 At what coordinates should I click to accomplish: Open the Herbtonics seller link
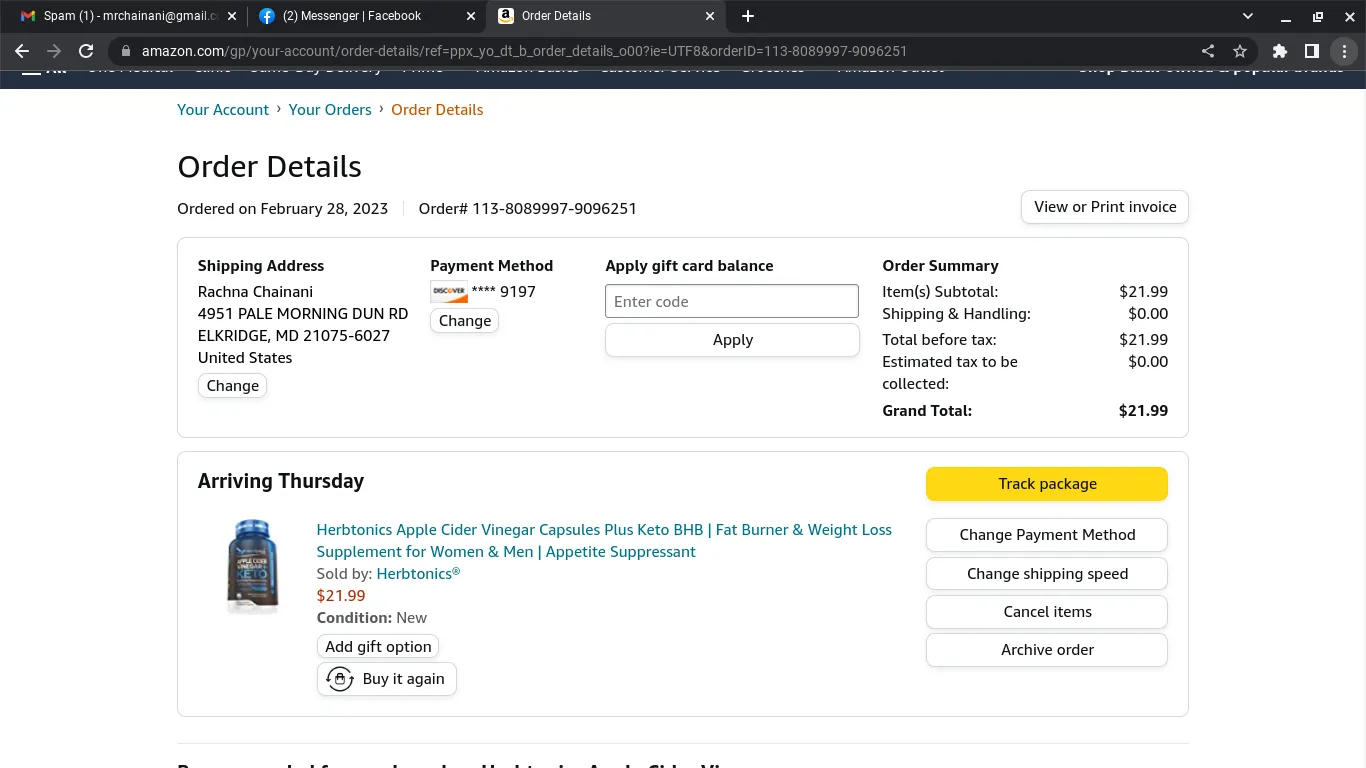(418, 574)
